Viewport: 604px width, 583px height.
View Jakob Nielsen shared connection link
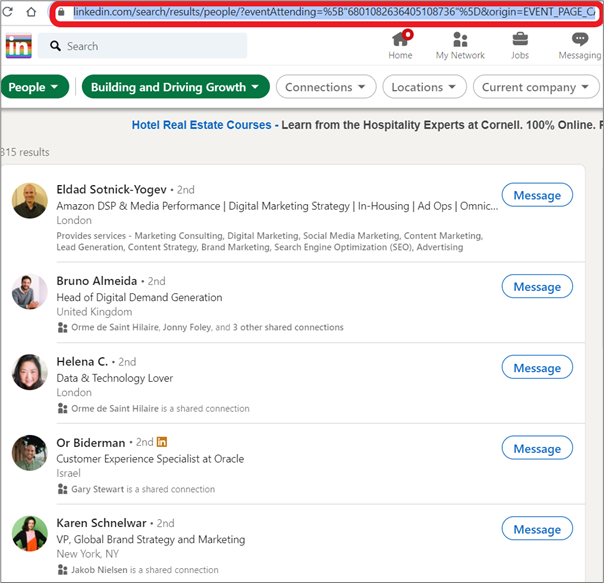click(x=145, y=570)
